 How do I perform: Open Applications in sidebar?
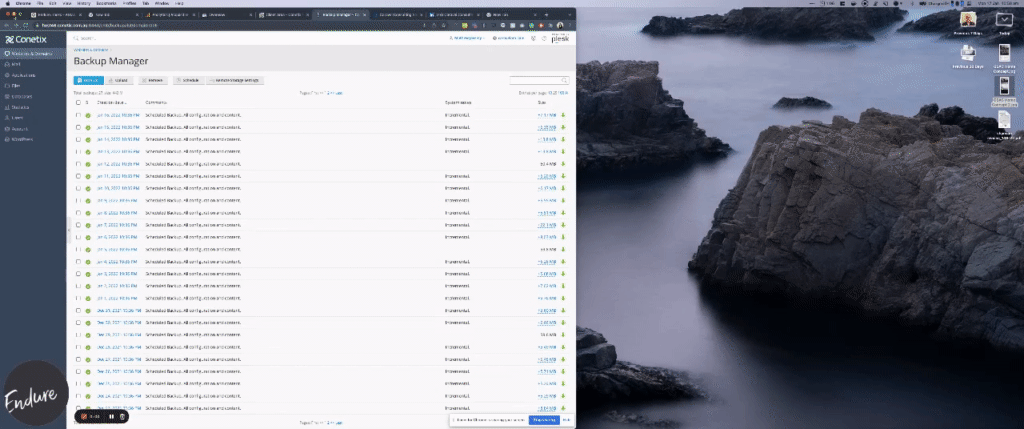click(33, 75)
